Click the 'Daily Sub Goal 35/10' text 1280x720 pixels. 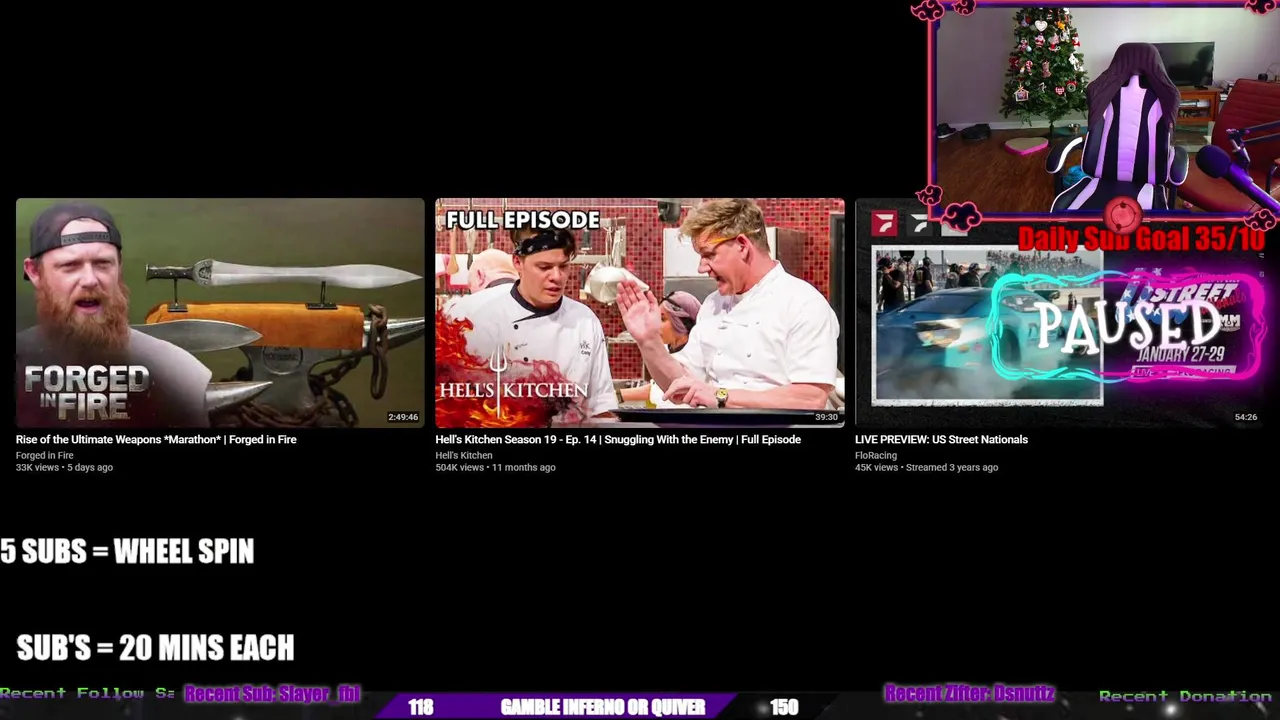1141,239
